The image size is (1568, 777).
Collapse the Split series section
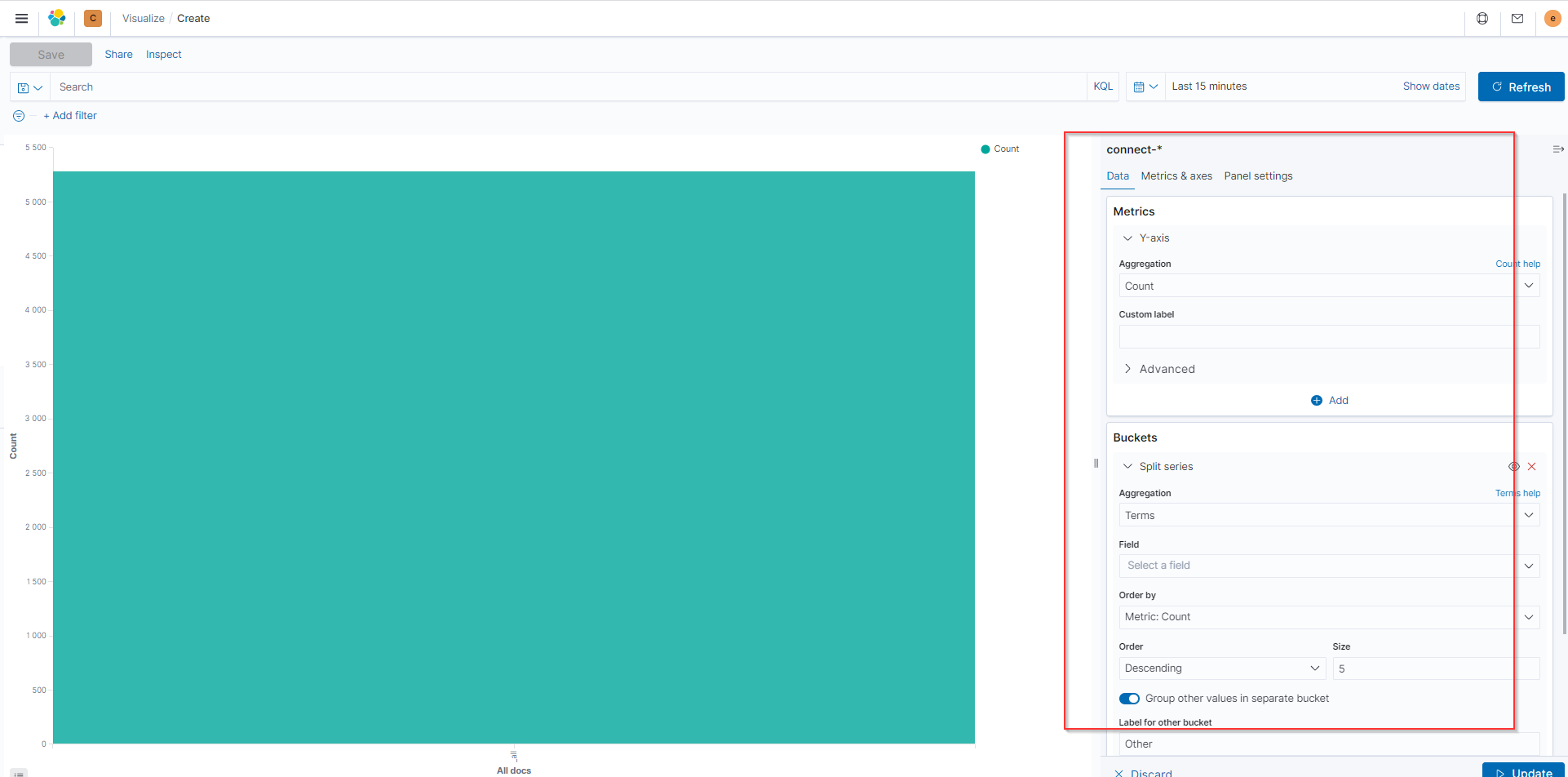click(x=1127, y=467)
